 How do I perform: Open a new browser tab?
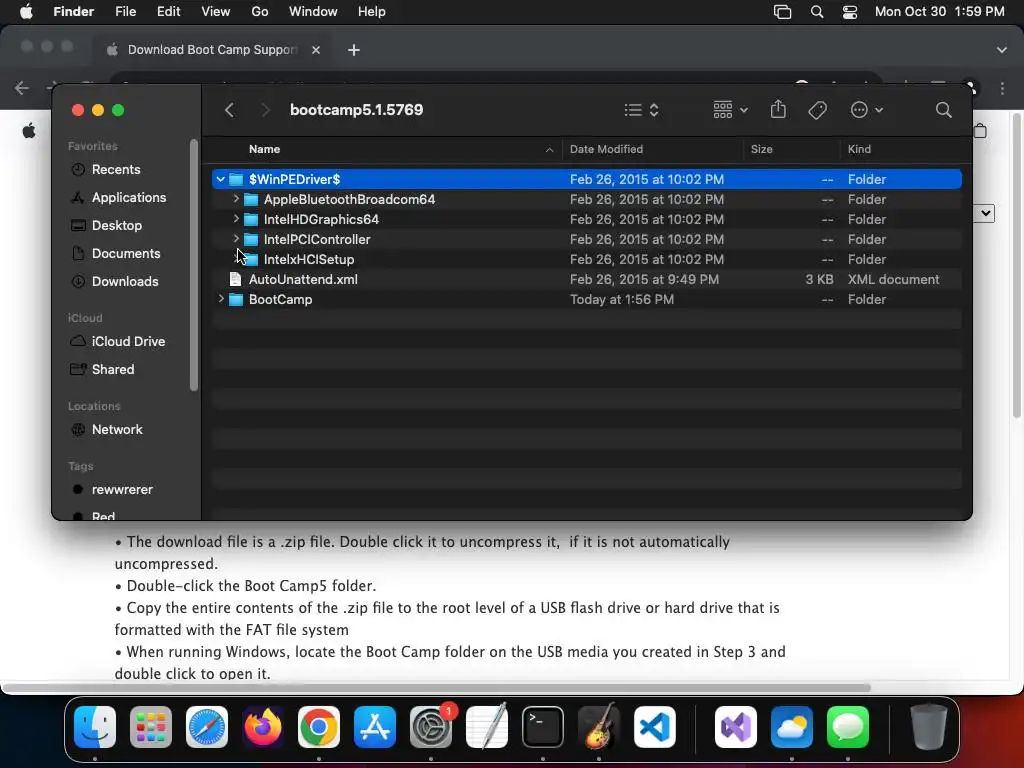click(353, 50)
